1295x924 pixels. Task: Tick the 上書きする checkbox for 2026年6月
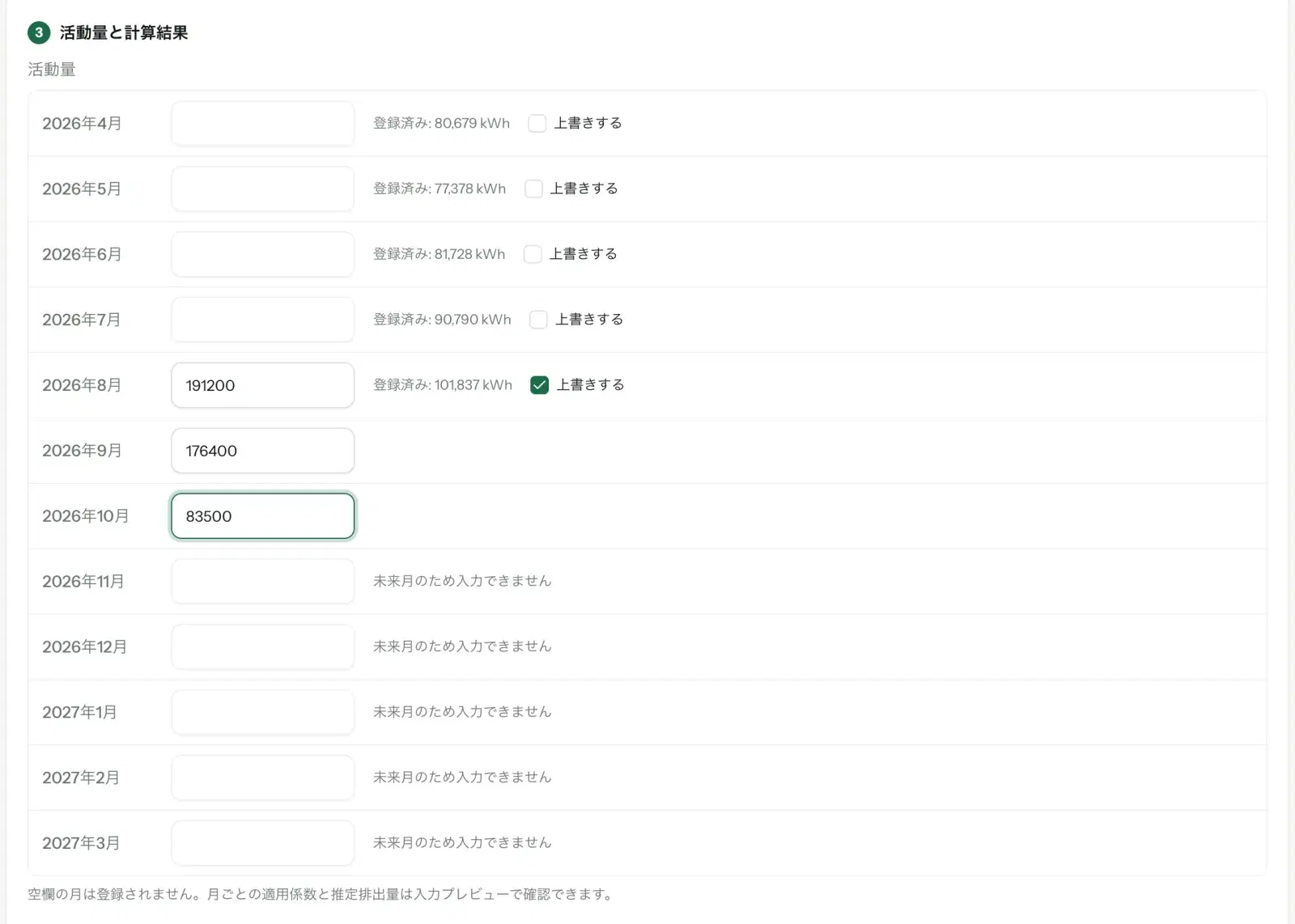pyautogui.click(x=533, y=254)
